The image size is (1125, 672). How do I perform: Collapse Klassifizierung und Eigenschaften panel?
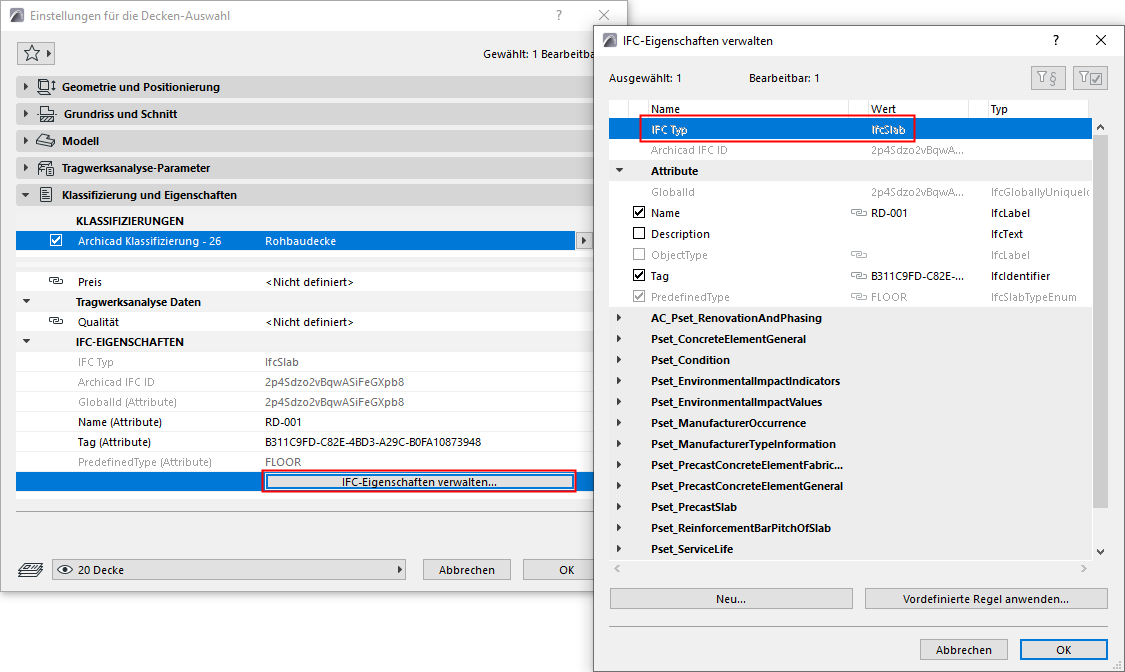point(26,195)
